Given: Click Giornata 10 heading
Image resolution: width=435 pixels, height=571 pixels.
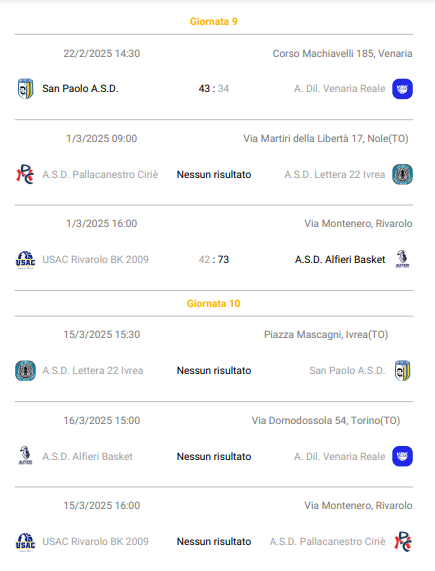Looking at the screenshot, I should 214,303.
